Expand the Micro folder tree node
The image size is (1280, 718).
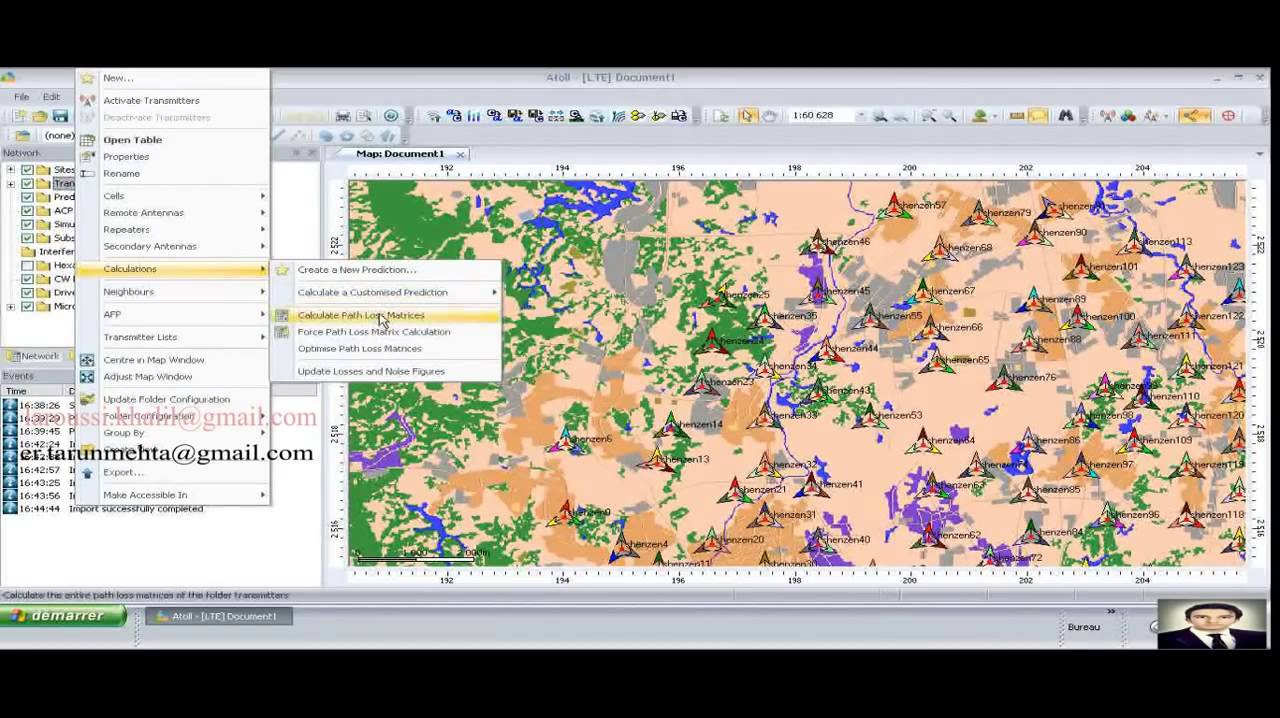pyautogui.click(x=11, y=307)
